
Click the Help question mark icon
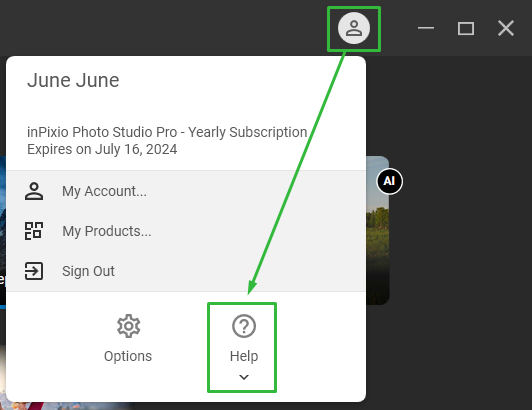point(244,326)
